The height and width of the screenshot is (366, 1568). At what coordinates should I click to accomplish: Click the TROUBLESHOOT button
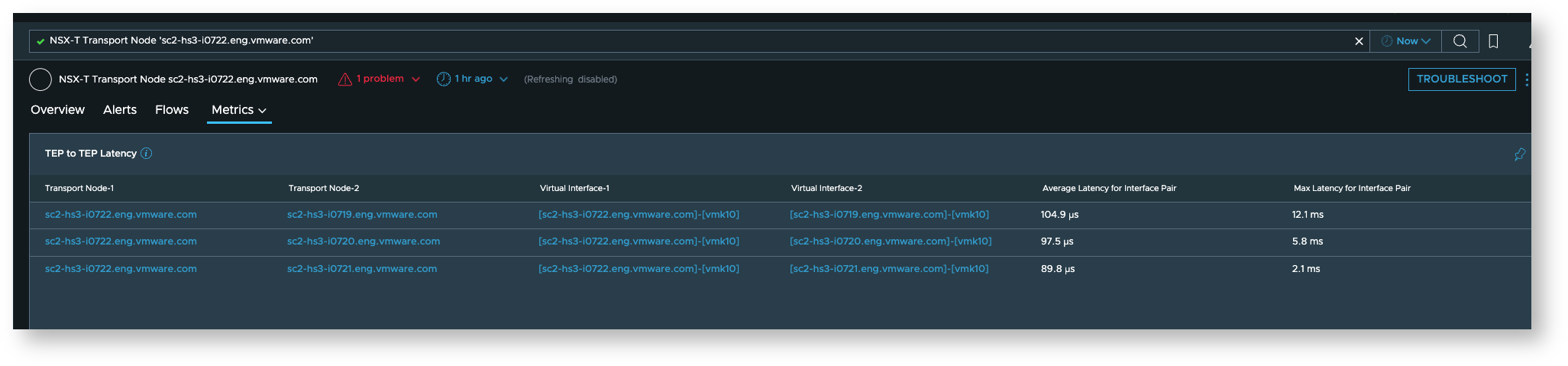pos(1462,79)
